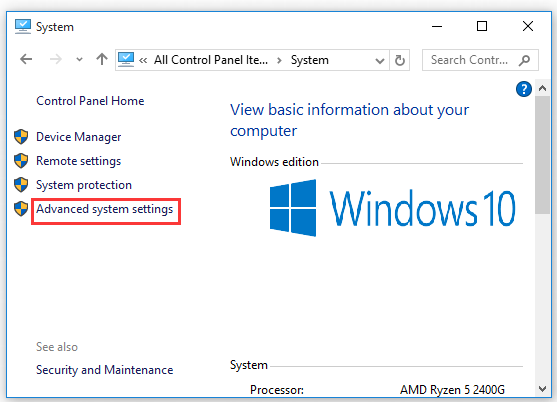Click the double chevron in address bar
557x402 pixels.
143,60
